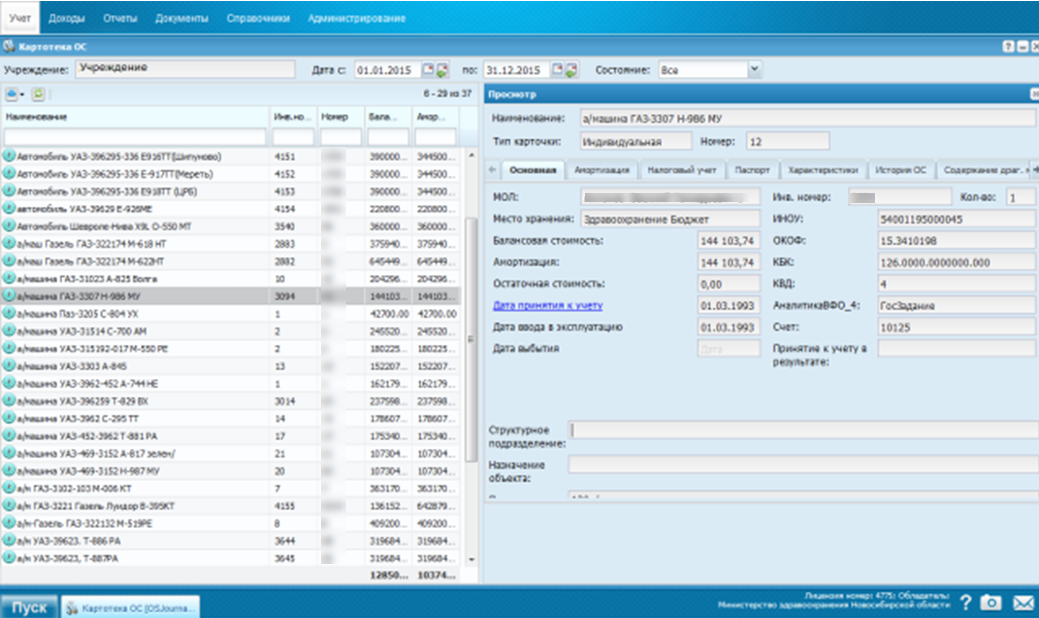
Task: Click the Инв.но column filter box
Action: tap(293, 137)
